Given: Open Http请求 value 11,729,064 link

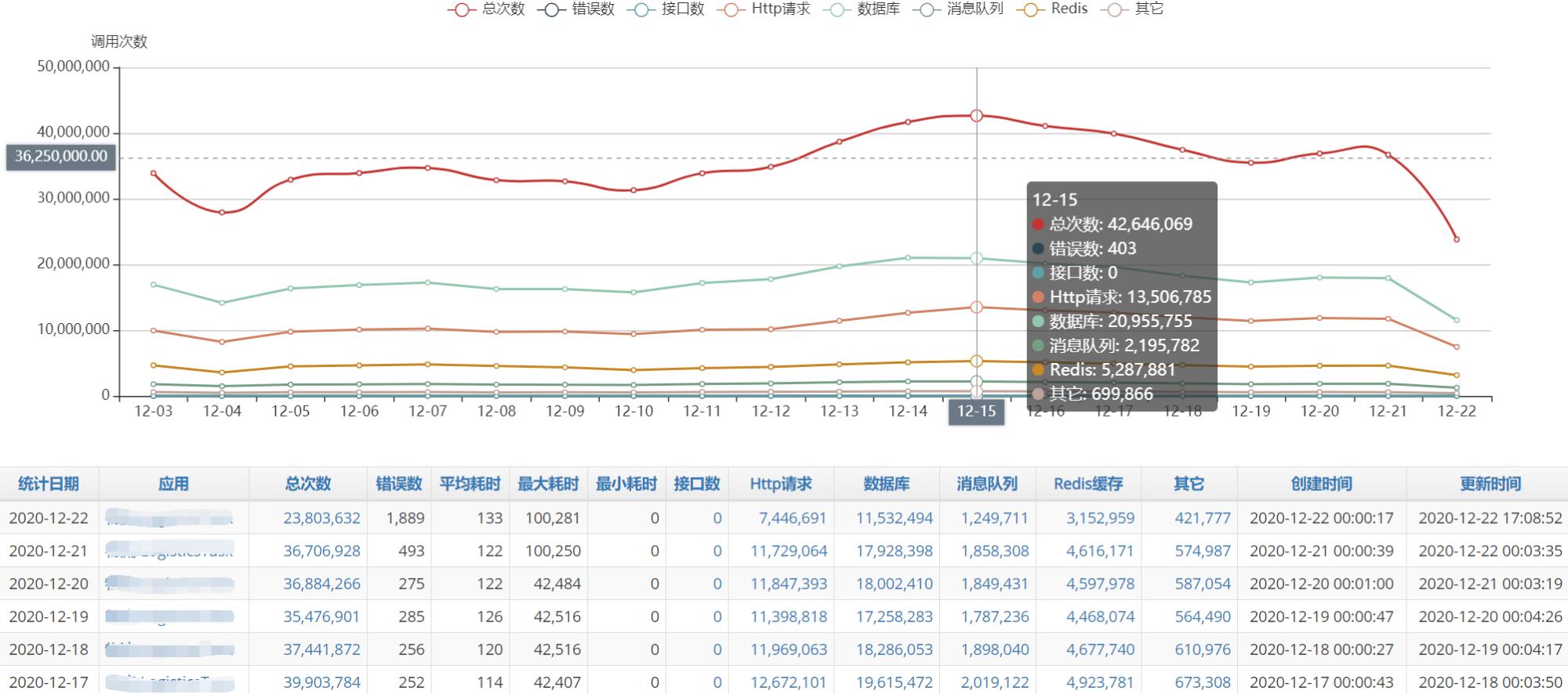Looking at the screenshot, I should point(788,551).
